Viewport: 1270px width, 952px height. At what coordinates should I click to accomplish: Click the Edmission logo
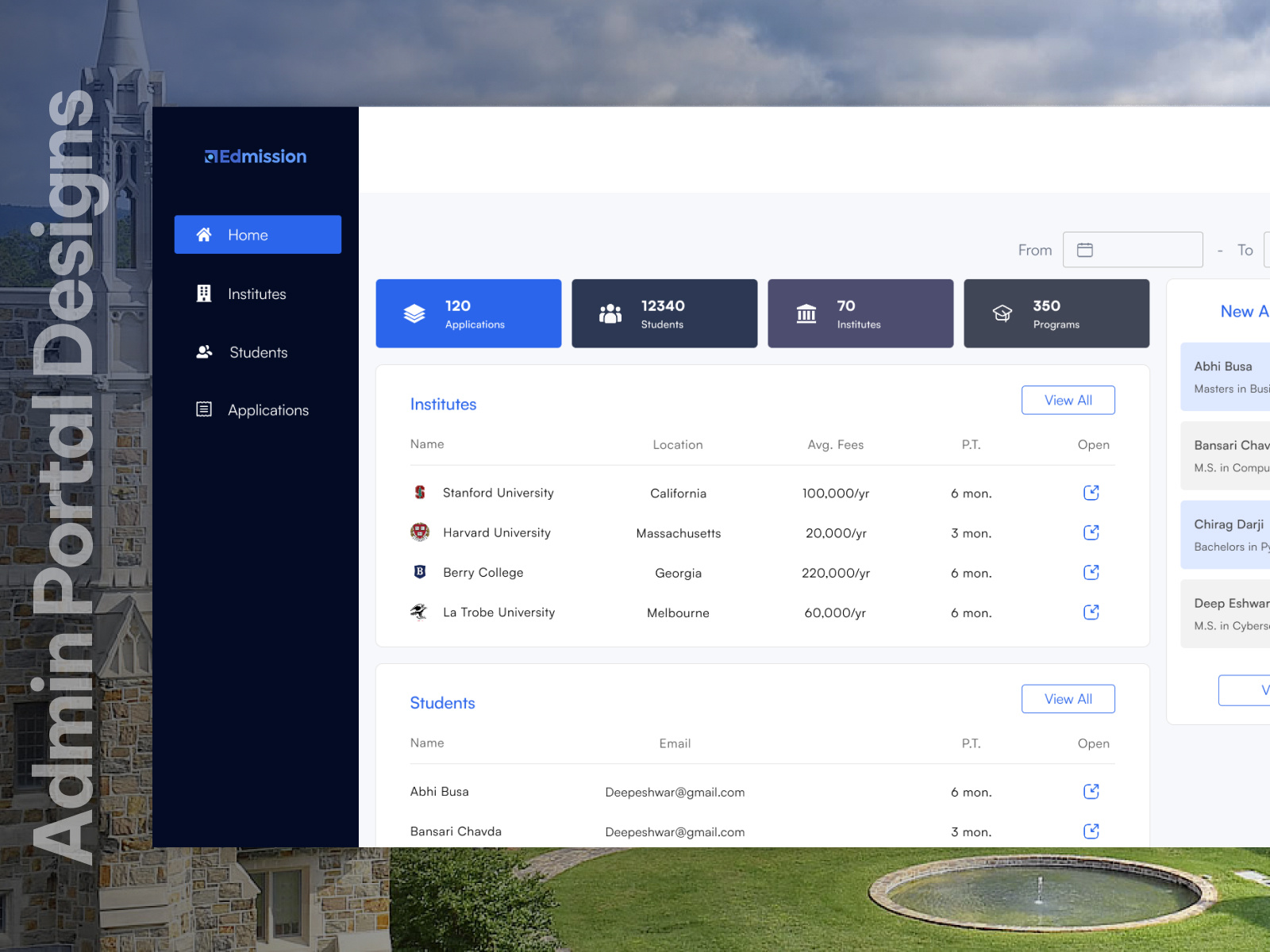coord(256,156)
